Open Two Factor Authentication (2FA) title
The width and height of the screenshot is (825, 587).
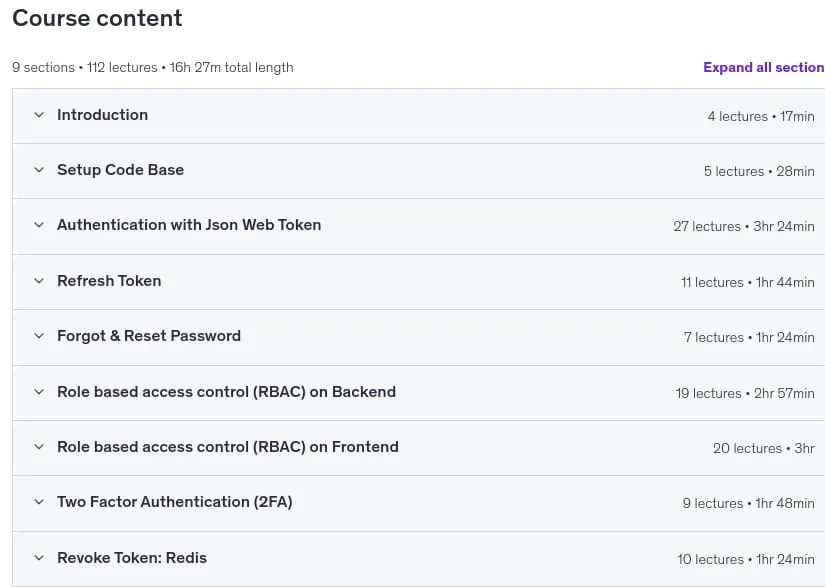[x=175, y=502]
